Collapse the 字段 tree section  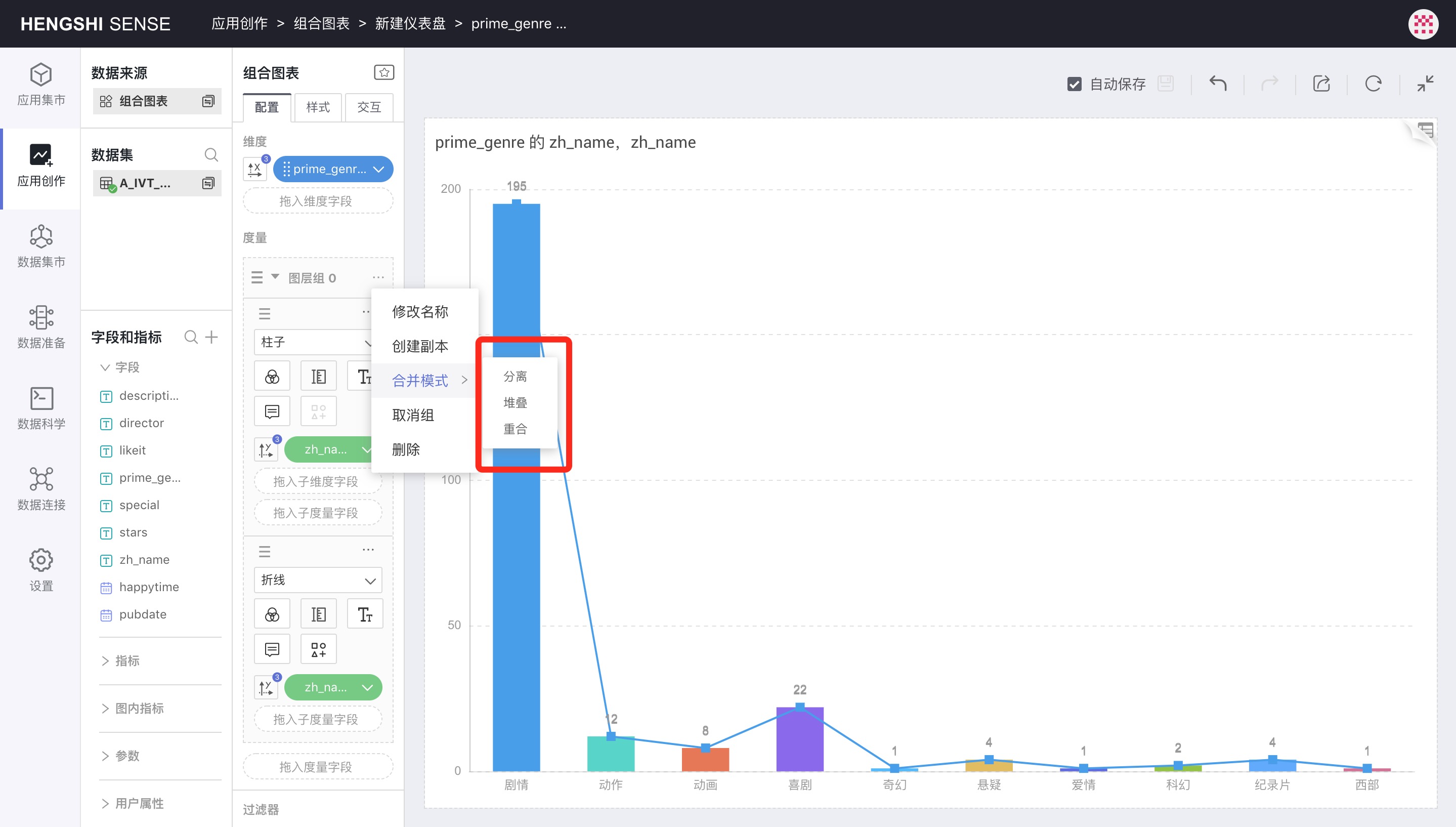pyautogui.click(x=104, y=367)
